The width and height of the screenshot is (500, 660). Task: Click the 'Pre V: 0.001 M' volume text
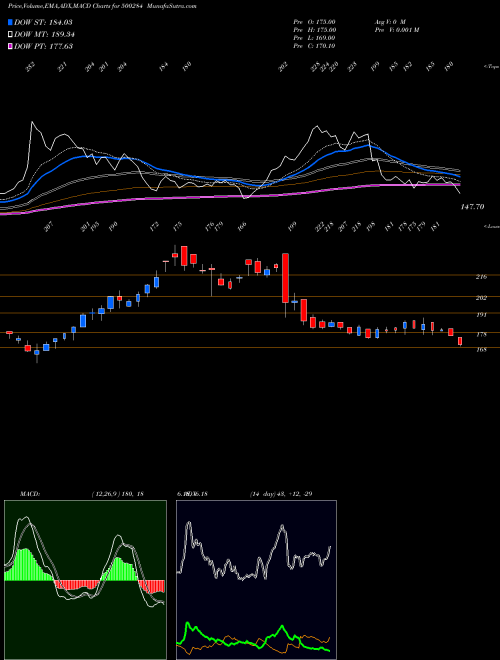click(x=396, y=29)
